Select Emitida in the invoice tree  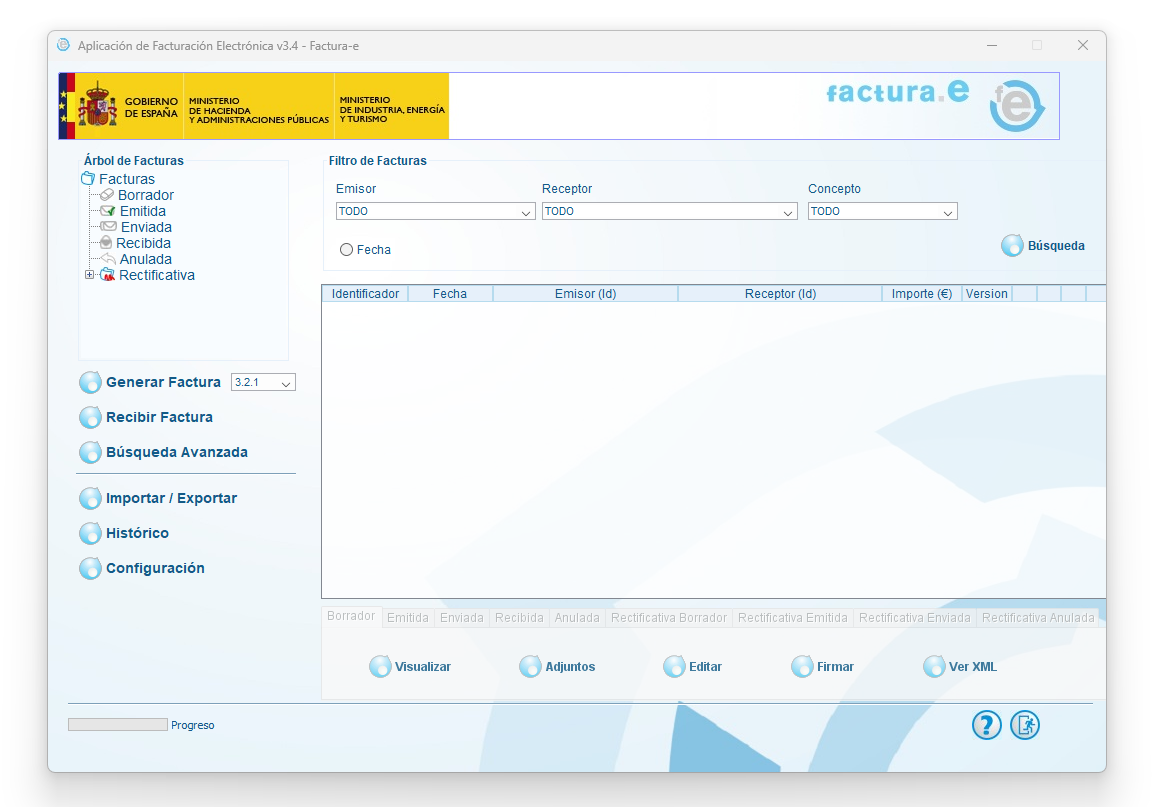coord(142,212)
